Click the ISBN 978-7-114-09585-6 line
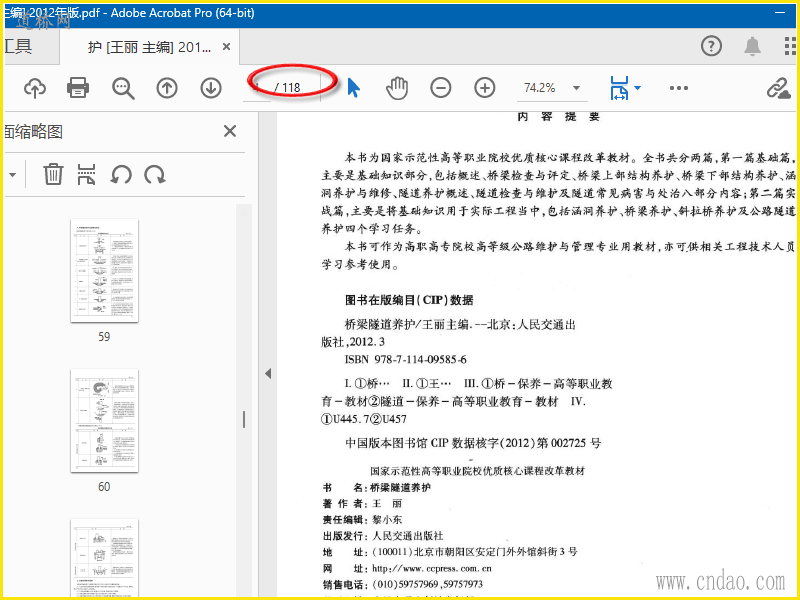 [406, 360]
